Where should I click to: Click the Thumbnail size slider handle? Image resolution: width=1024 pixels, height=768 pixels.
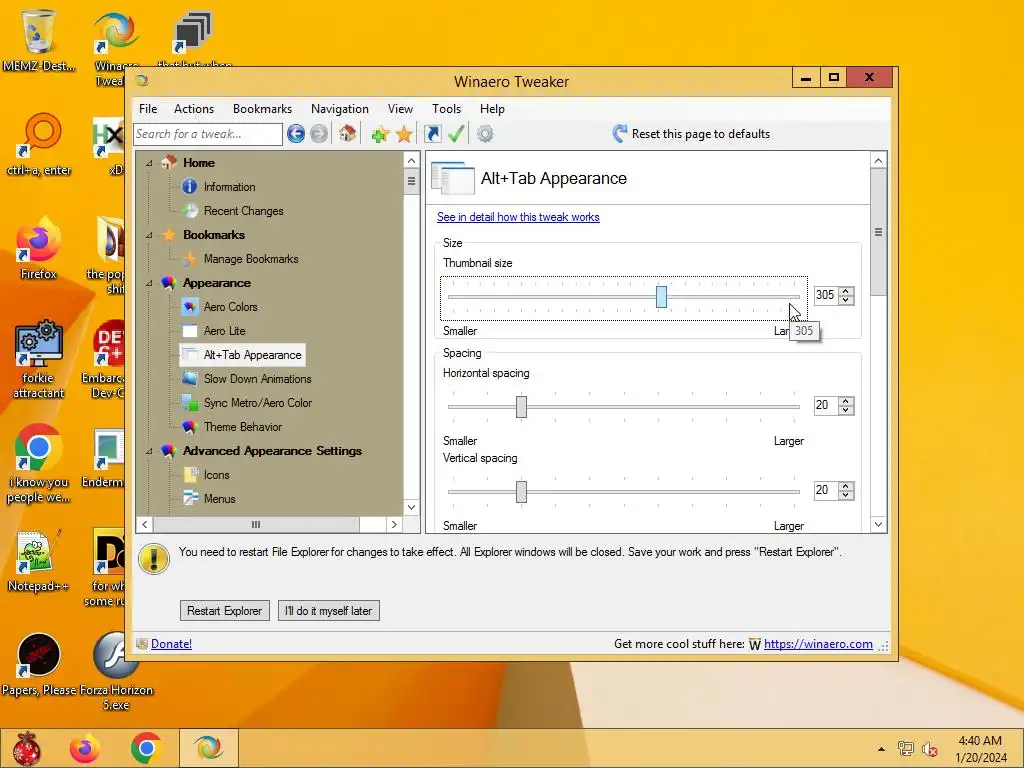(x=662, y=296)
